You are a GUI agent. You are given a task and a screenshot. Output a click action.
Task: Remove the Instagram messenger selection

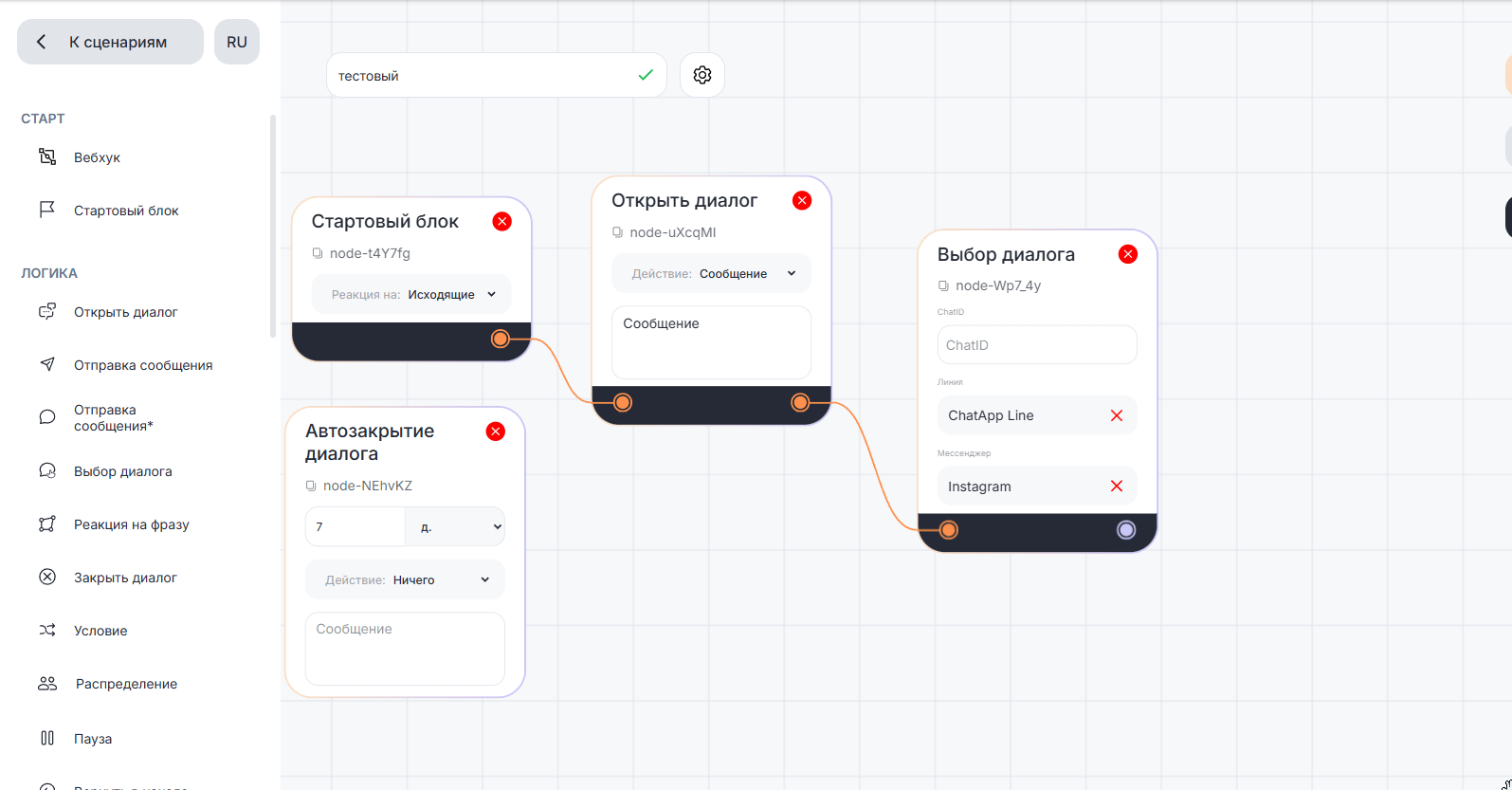click(x=1116, y=487)
